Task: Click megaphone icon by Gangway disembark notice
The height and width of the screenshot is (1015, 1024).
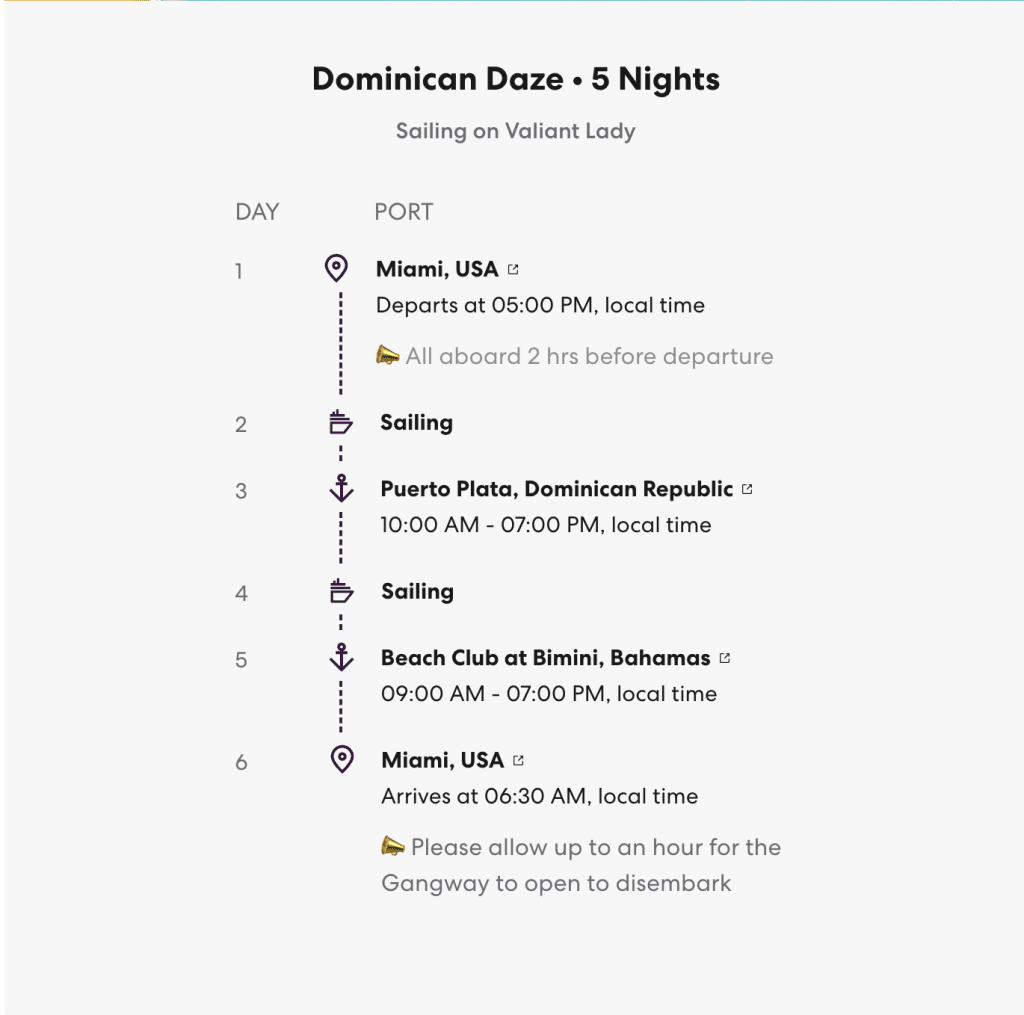Action: [393, 847]
